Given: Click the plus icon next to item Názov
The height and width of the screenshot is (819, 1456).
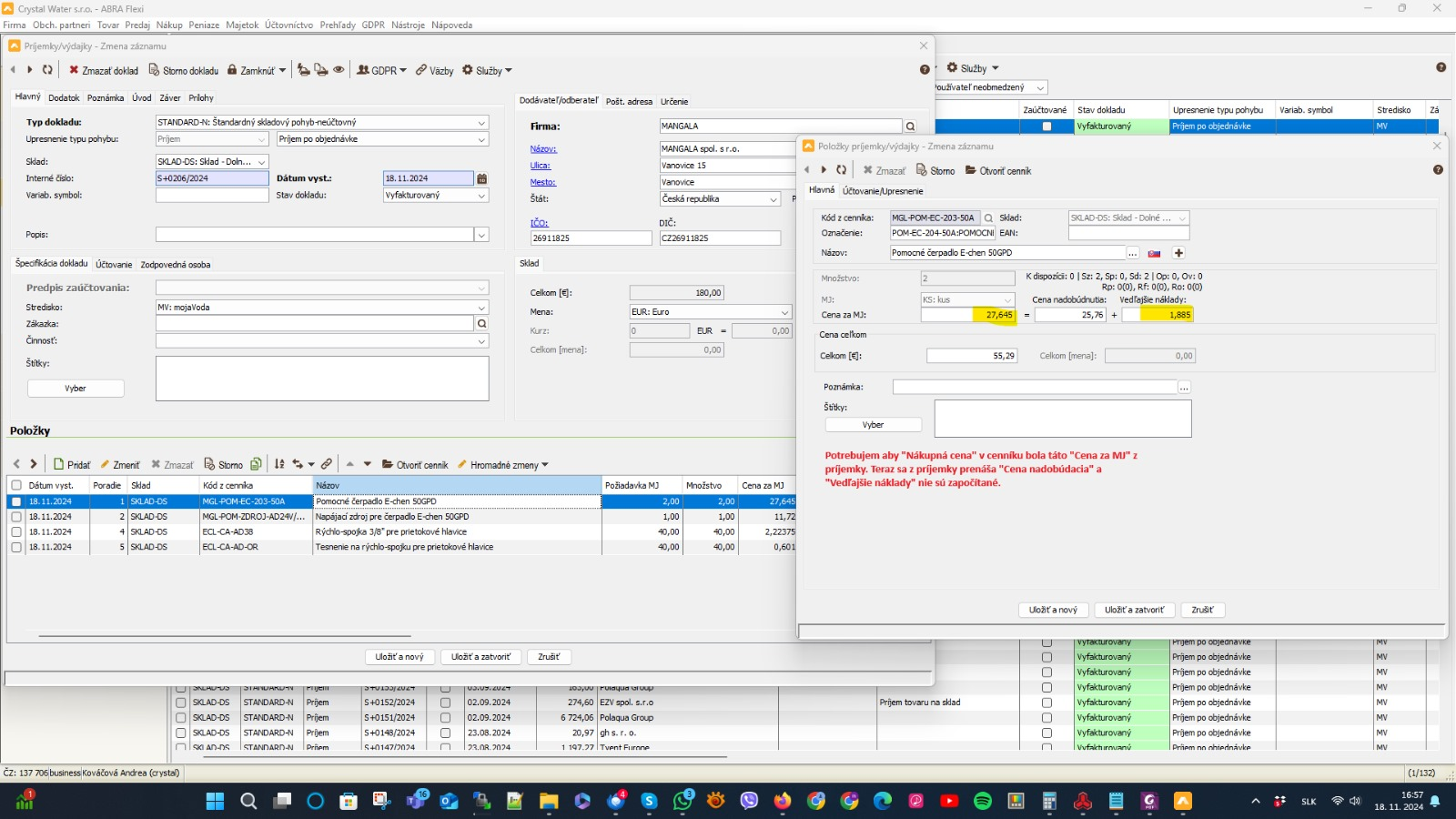Looking at the screenshot, I should click(x=1178, y=253).
